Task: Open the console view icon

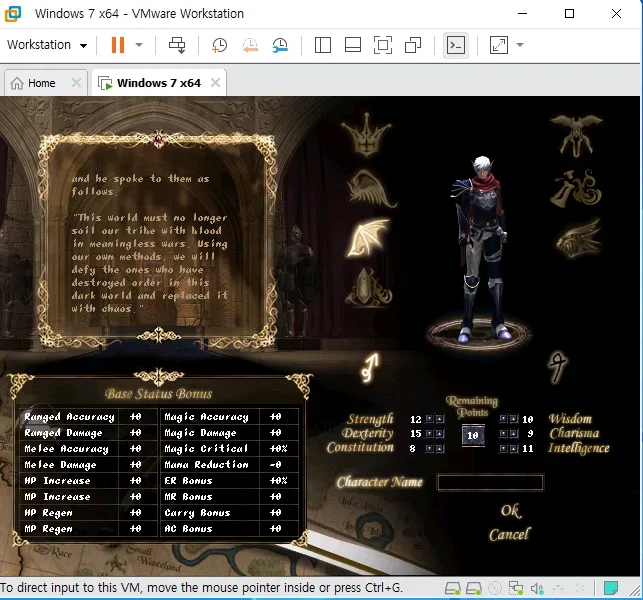Action: (456, 45)
